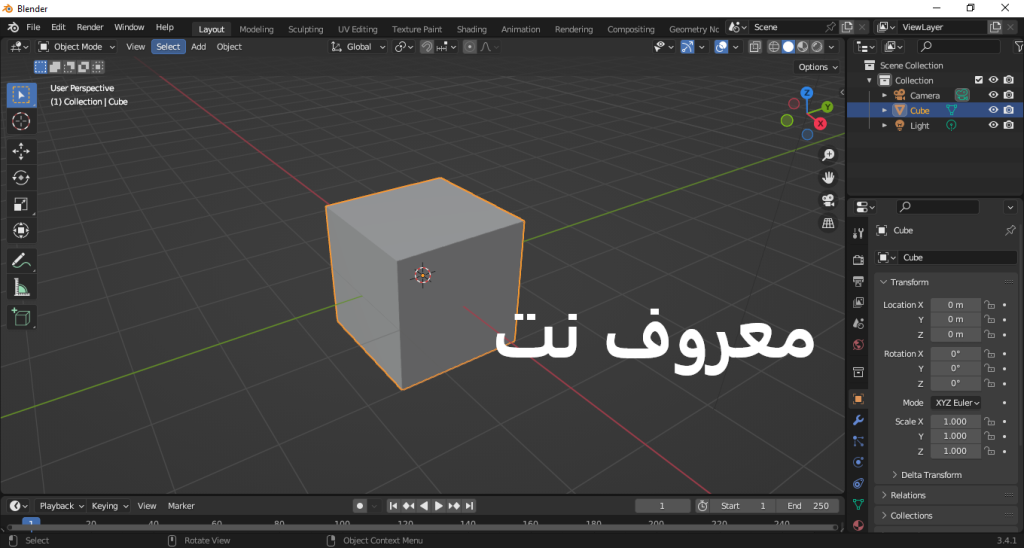Open the Modifier wrench properties tab
Screen dimensions: 1024x548
858,420
